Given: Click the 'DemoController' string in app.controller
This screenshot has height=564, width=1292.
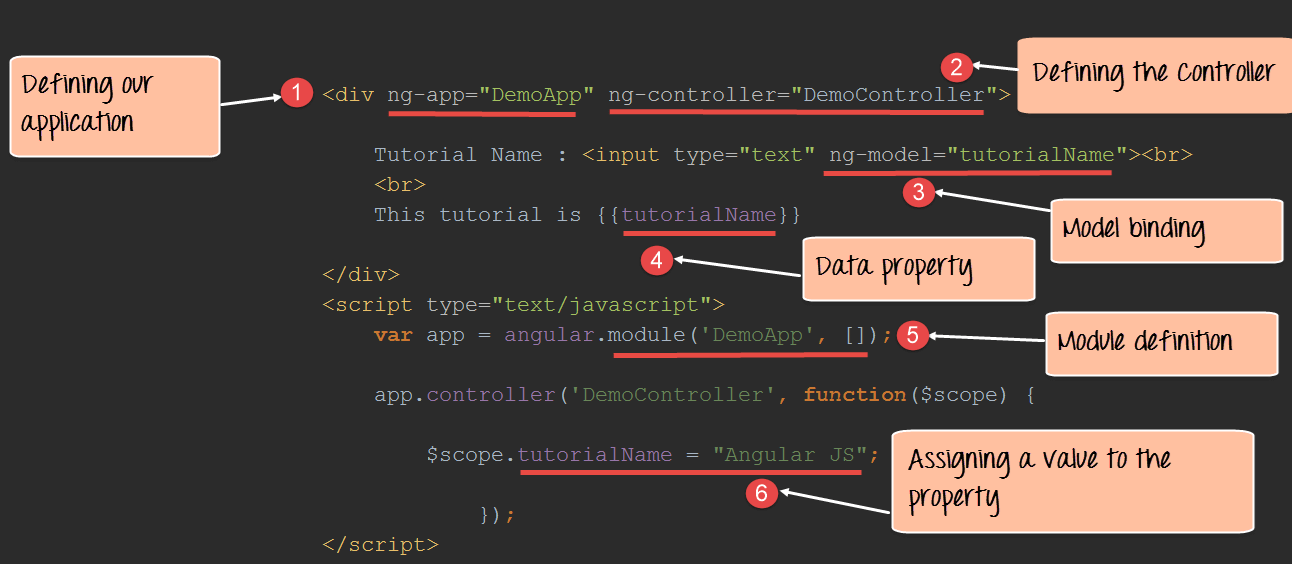Looking at the screenshot, I should [x=673, y=395].
